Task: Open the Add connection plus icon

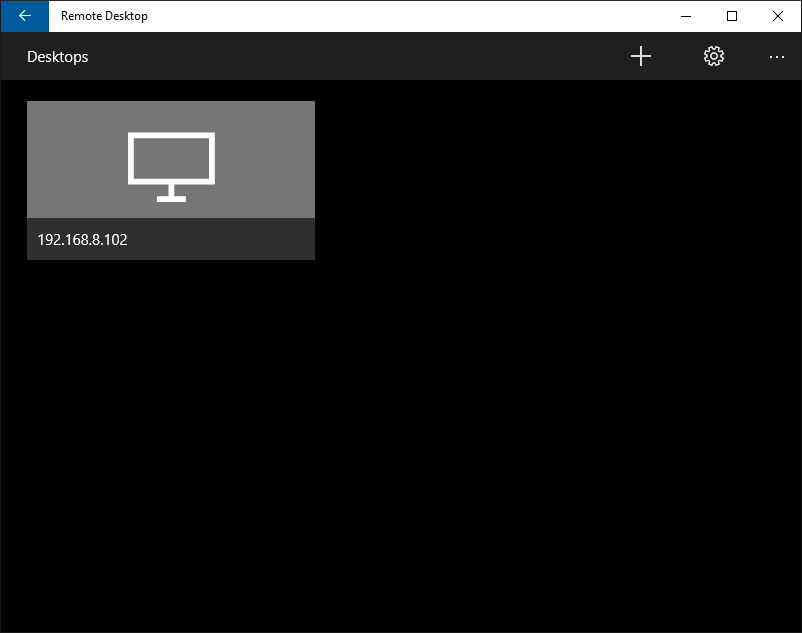Action: pyautogui.click(x=641, y=56)
